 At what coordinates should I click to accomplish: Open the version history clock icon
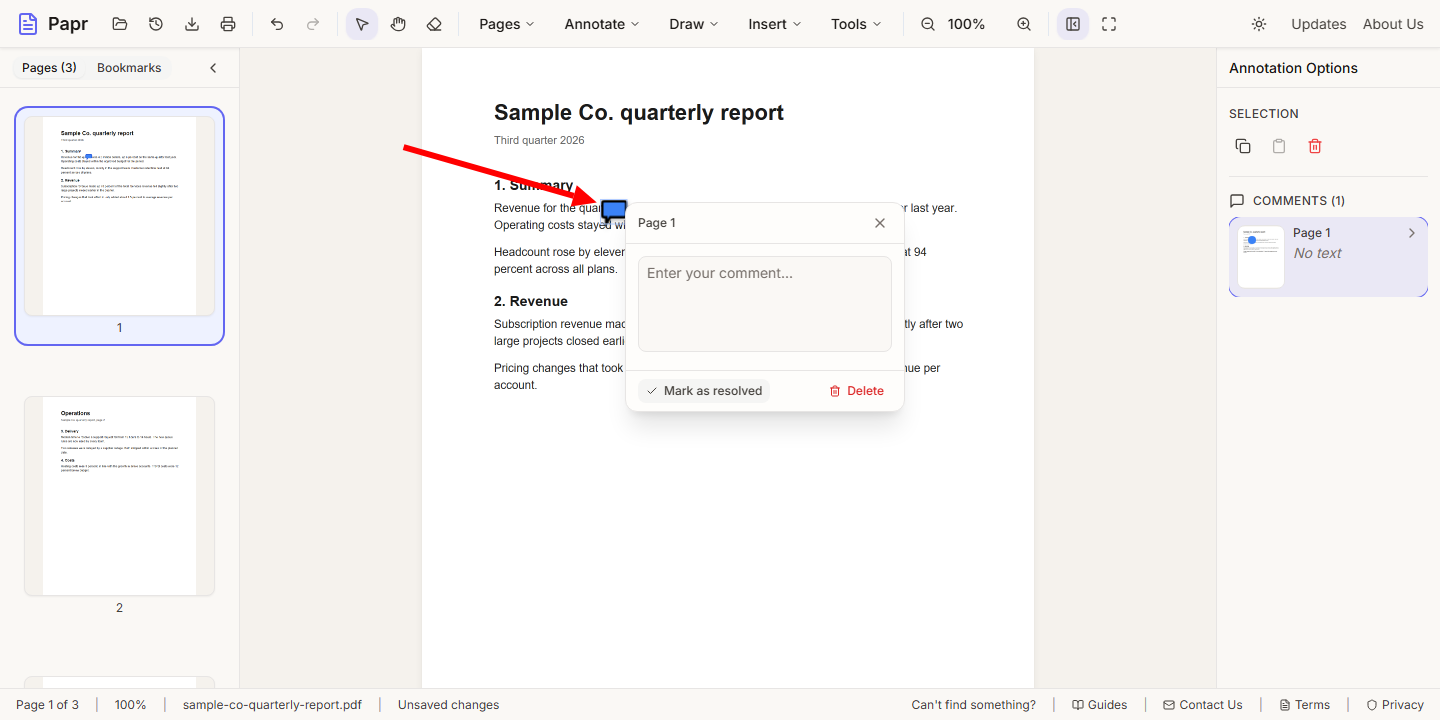(x=156, y=24)
